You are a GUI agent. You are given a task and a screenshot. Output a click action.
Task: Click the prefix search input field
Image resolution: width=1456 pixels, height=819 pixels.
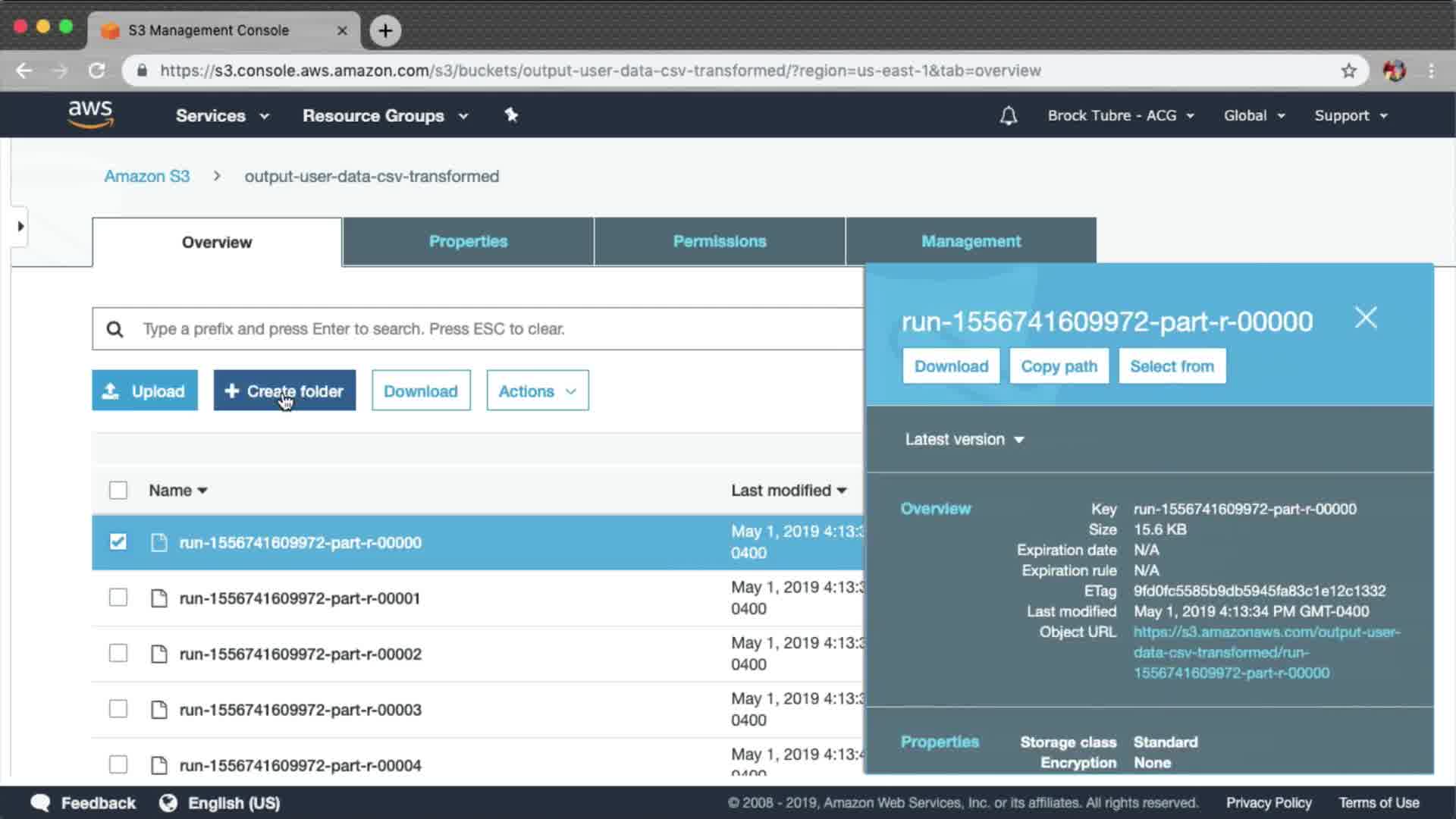click(485, 329)
